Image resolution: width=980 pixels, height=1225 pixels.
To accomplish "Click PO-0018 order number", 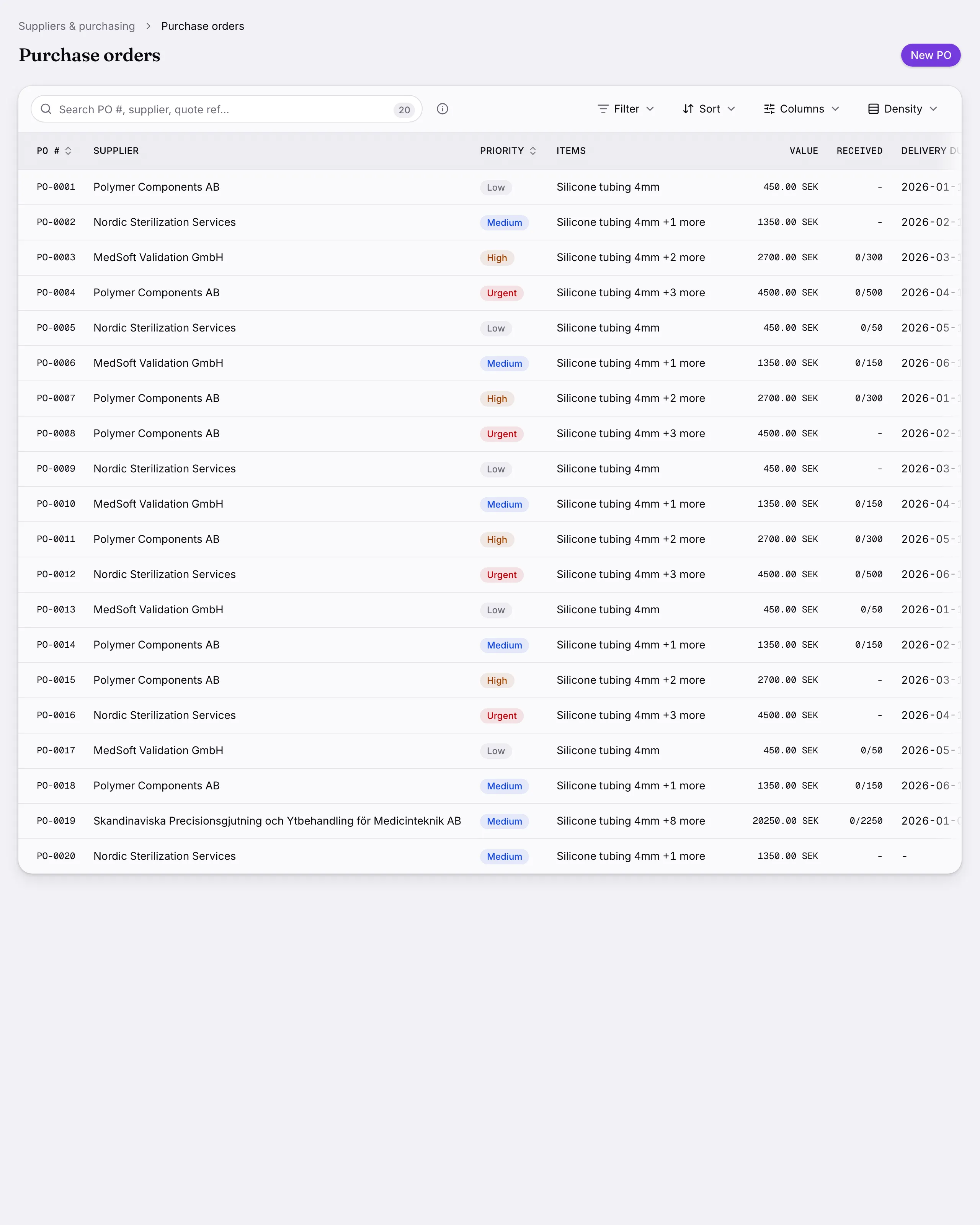I will coord(56,786).
